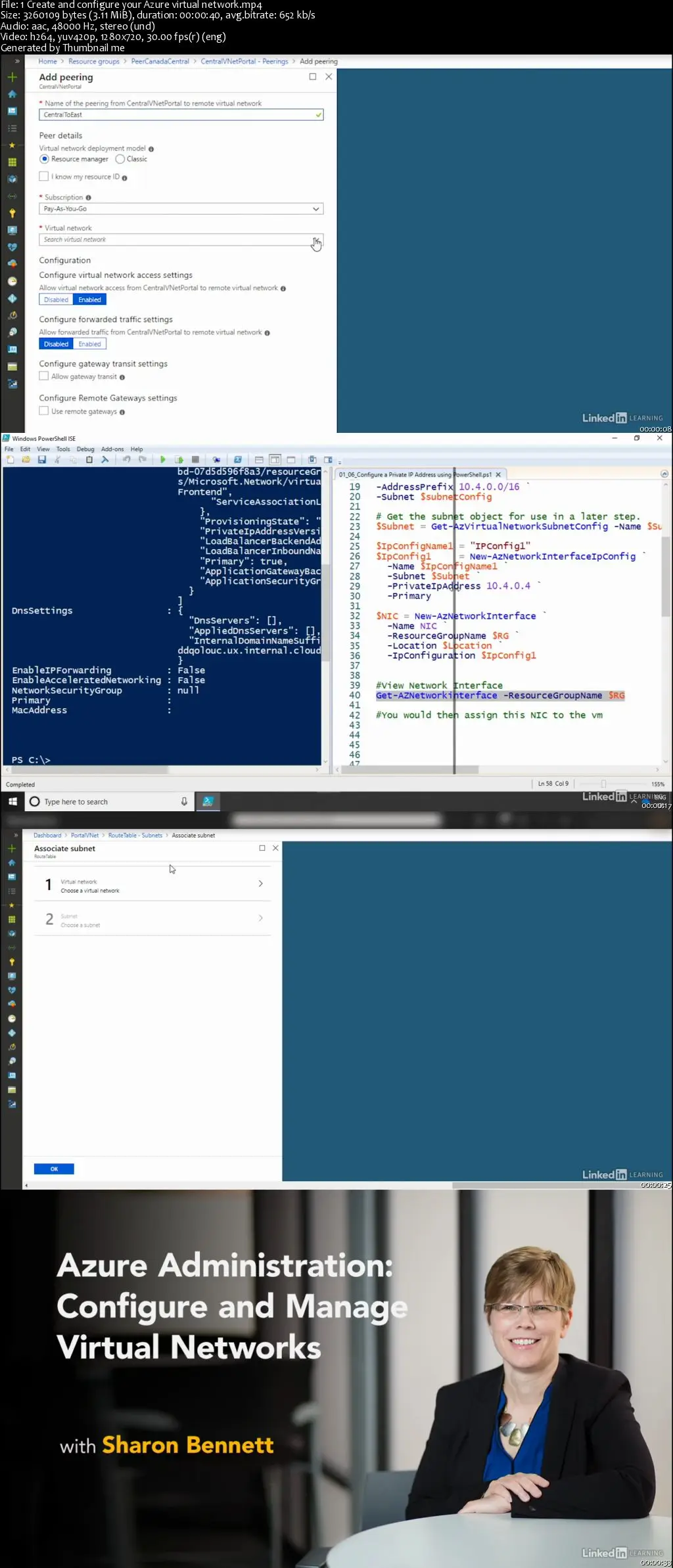Screen dimensions: 673x1568
Task: Click Clear console pane icon in PowerShell ISE
Action: [x=105, y=460]
